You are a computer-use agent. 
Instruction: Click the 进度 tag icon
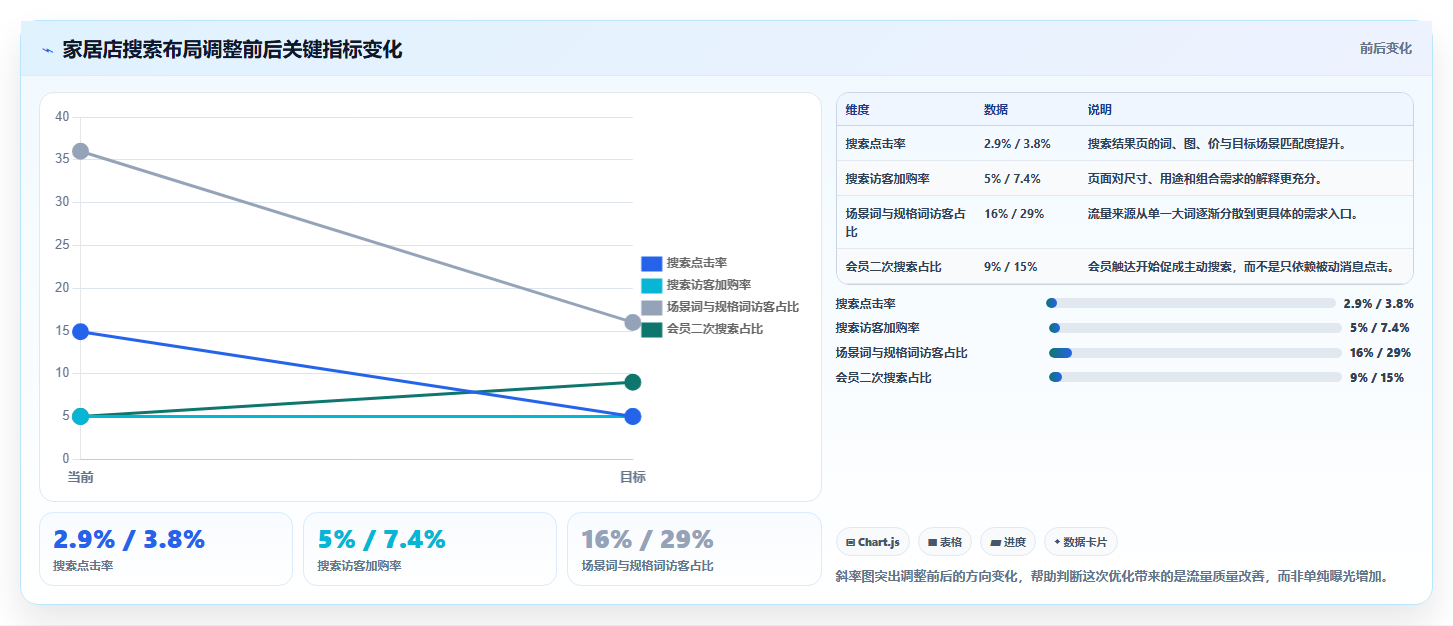(x=995, y=542)
